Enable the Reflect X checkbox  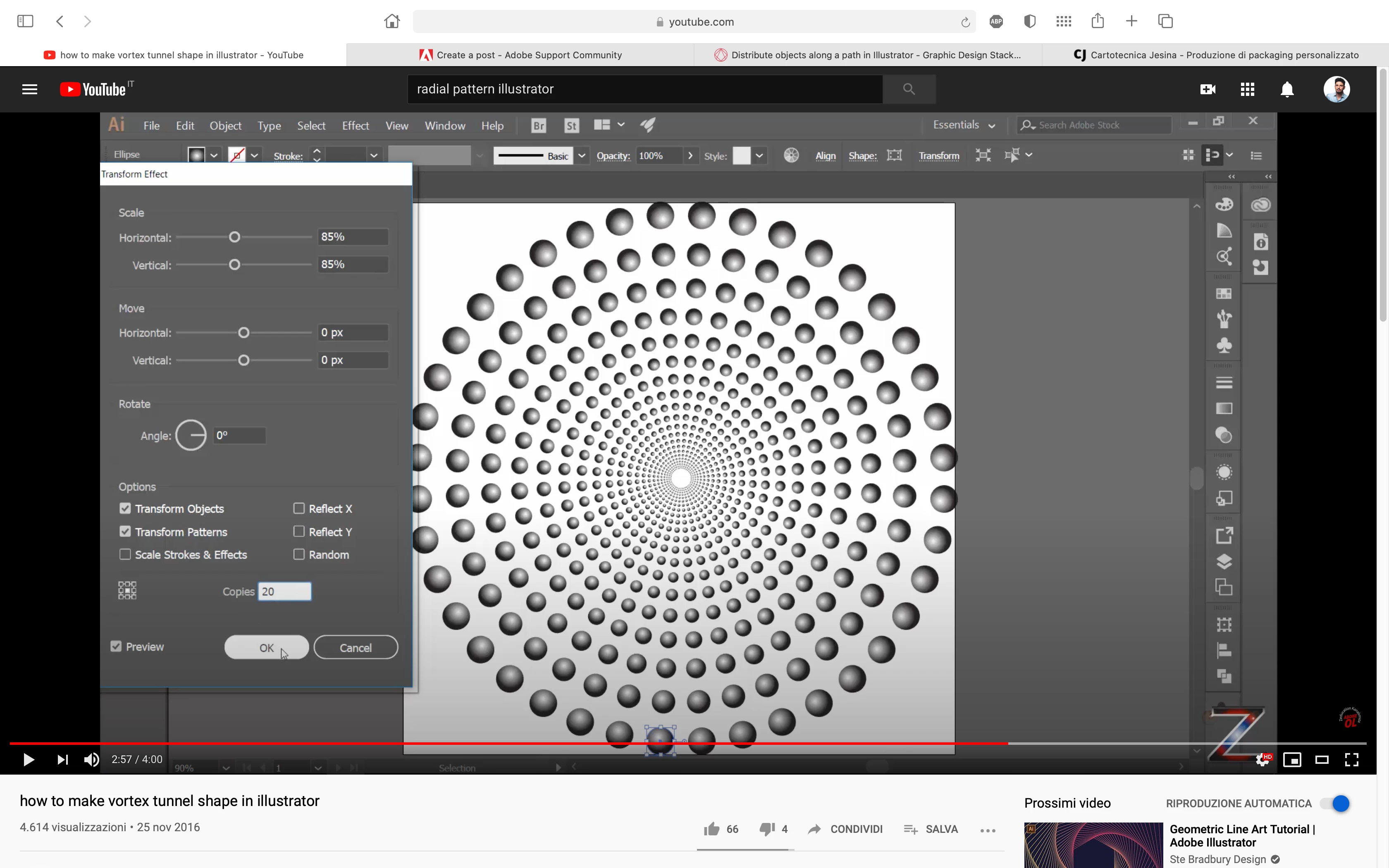pos(299,508)
